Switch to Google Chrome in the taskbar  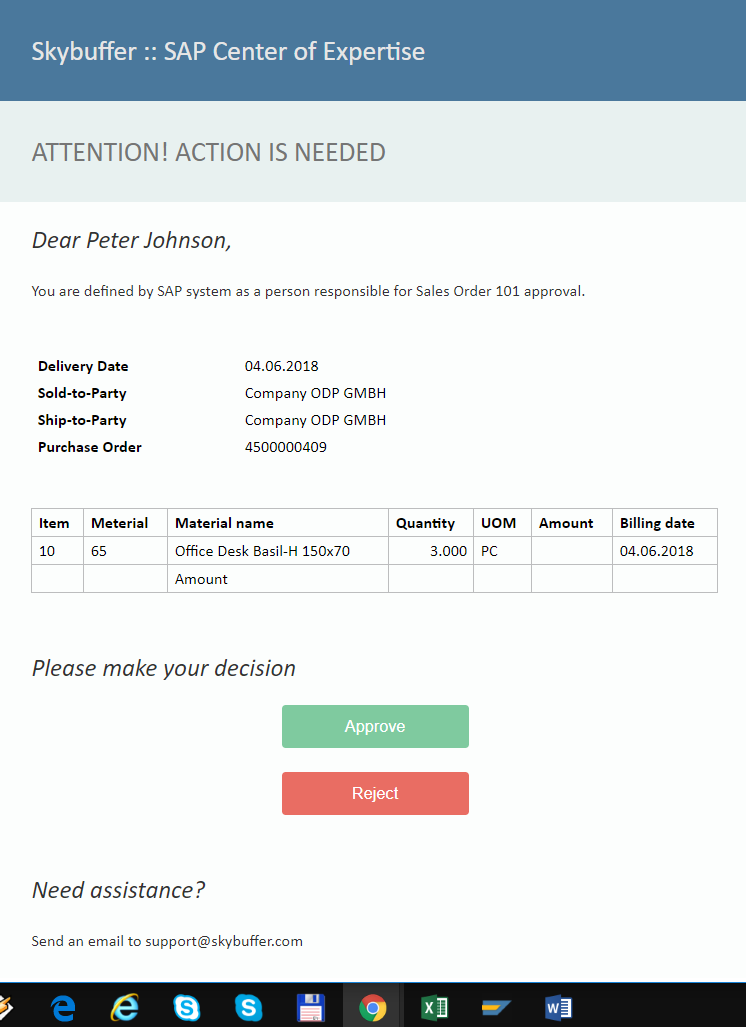point(372,1007)
